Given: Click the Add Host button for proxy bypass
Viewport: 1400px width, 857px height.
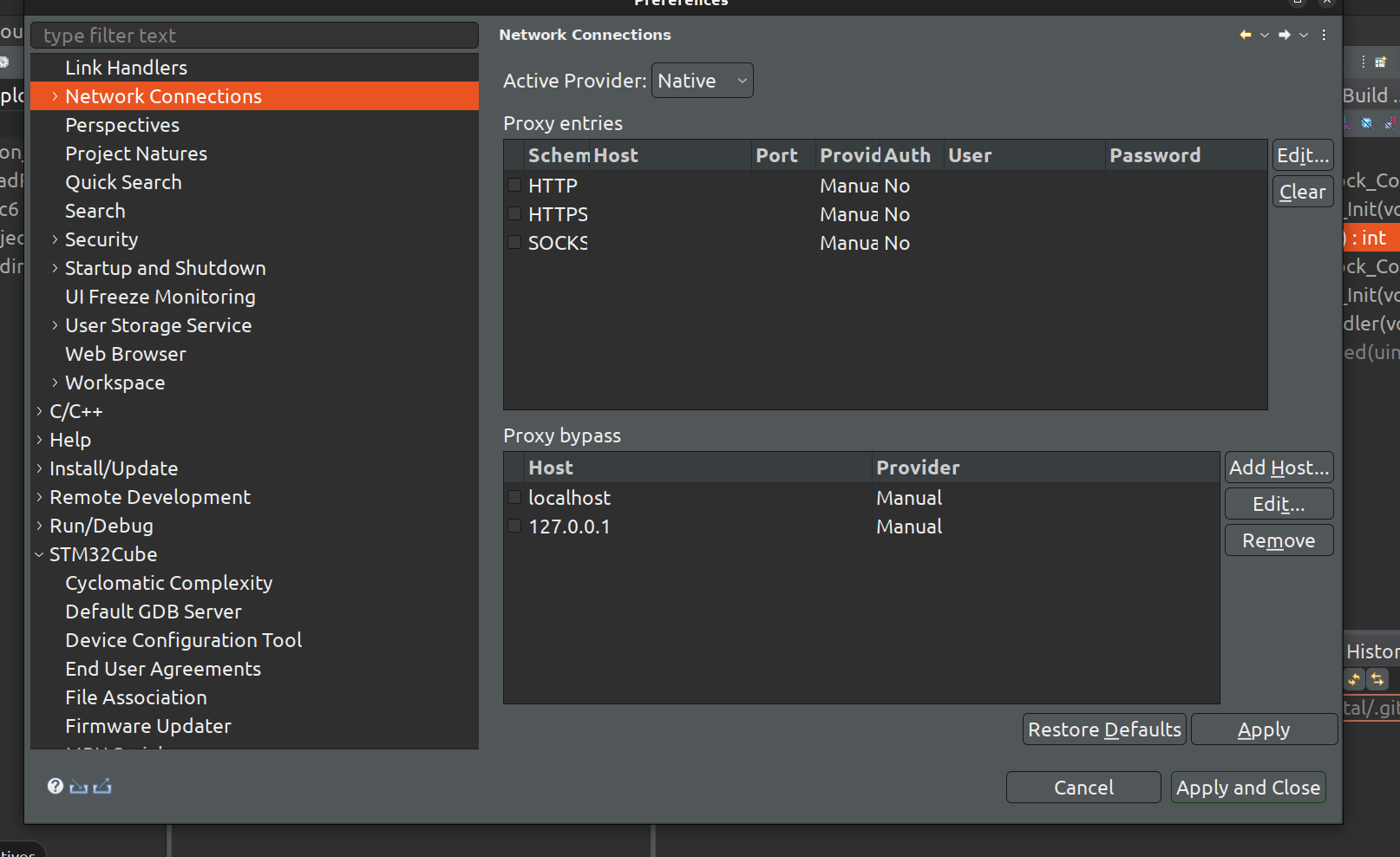Looking at the screenshot, I should [x=1279, y=467].
